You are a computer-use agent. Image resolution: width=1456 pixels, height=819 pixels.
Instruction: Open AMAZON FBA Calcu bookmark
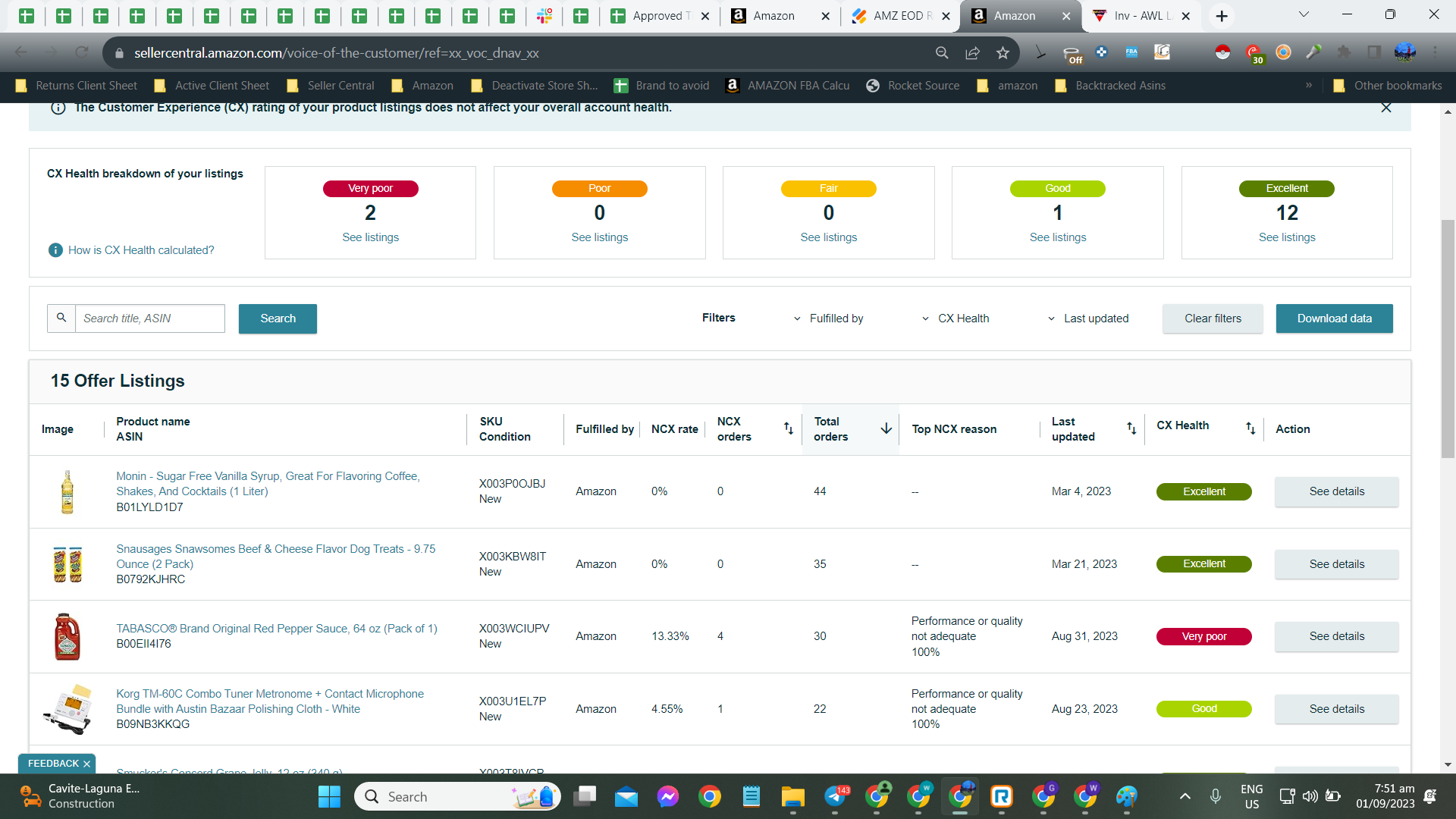click(x=788, y=86)
